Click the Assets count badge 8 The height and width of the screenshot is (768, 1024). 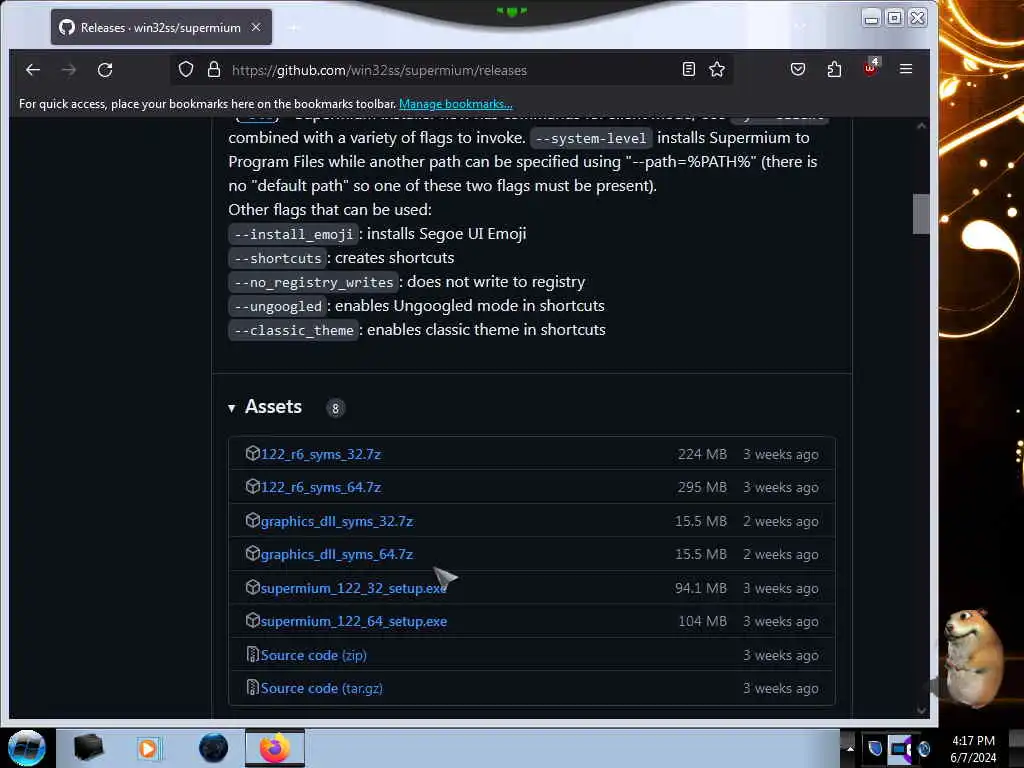click(x=336, y=409)
